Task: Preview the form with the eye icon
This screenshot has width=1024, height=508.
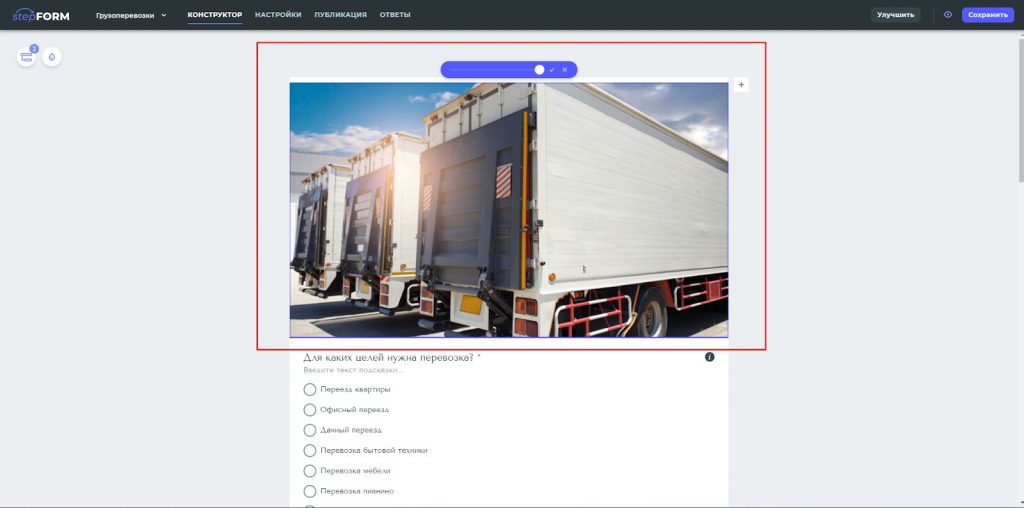Action: [x=948, y=15]
